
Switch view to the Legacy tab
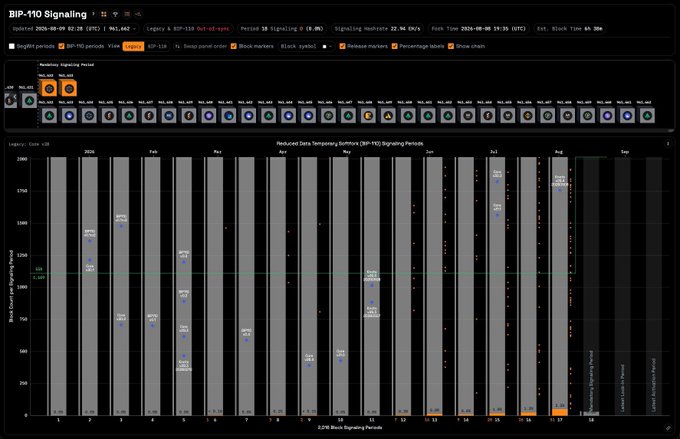(133, 46)
